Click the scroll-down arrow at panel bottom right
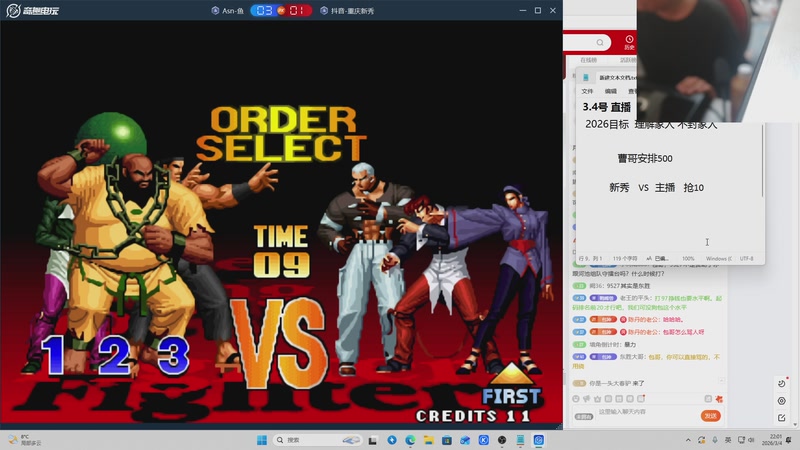 795,424
